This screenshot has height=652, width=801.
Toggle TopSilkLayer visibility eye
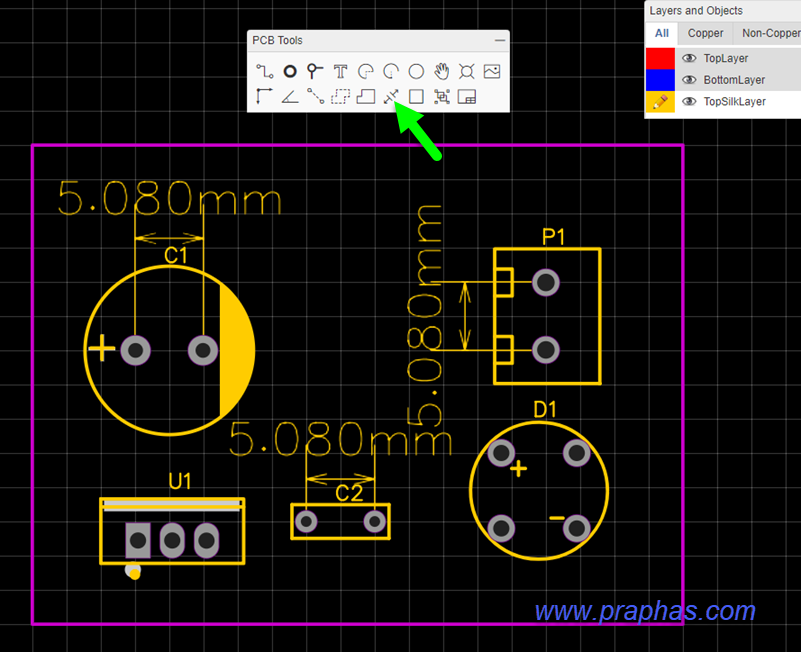(x=689, y=101)
